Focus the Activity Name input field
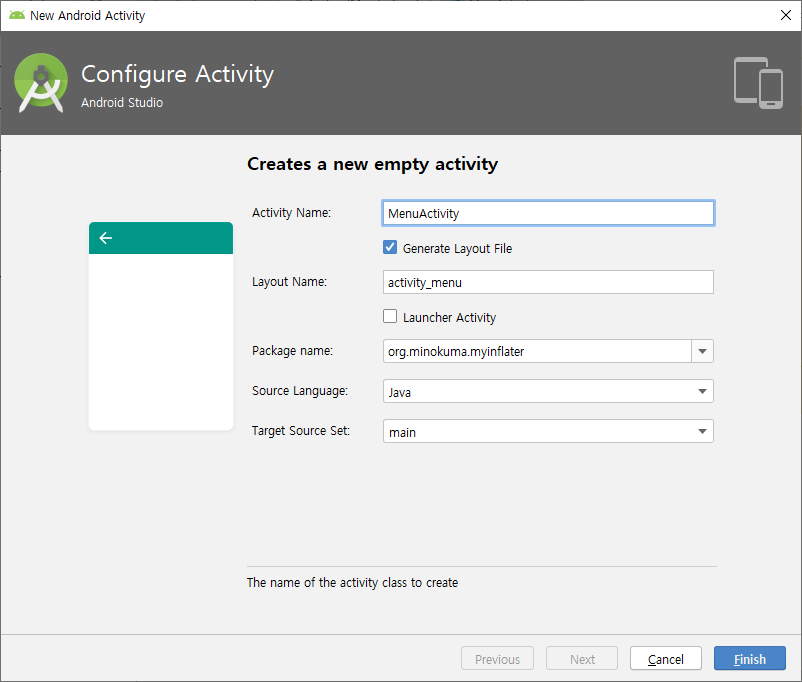 point(548,213)
